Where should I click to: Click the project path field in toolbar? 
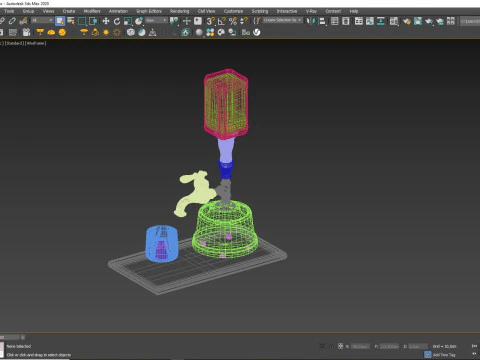click(470, 21)
